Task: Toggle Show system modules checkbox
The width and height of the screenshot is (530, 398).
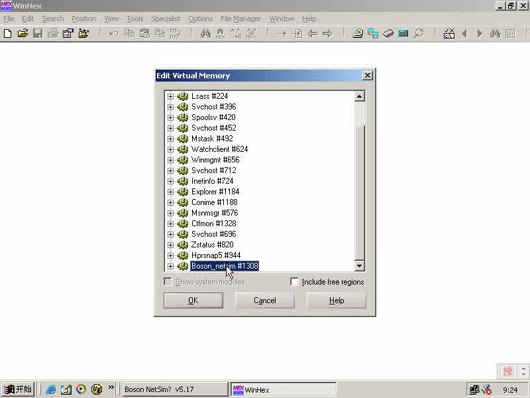Action: click(x=167, y=281)
